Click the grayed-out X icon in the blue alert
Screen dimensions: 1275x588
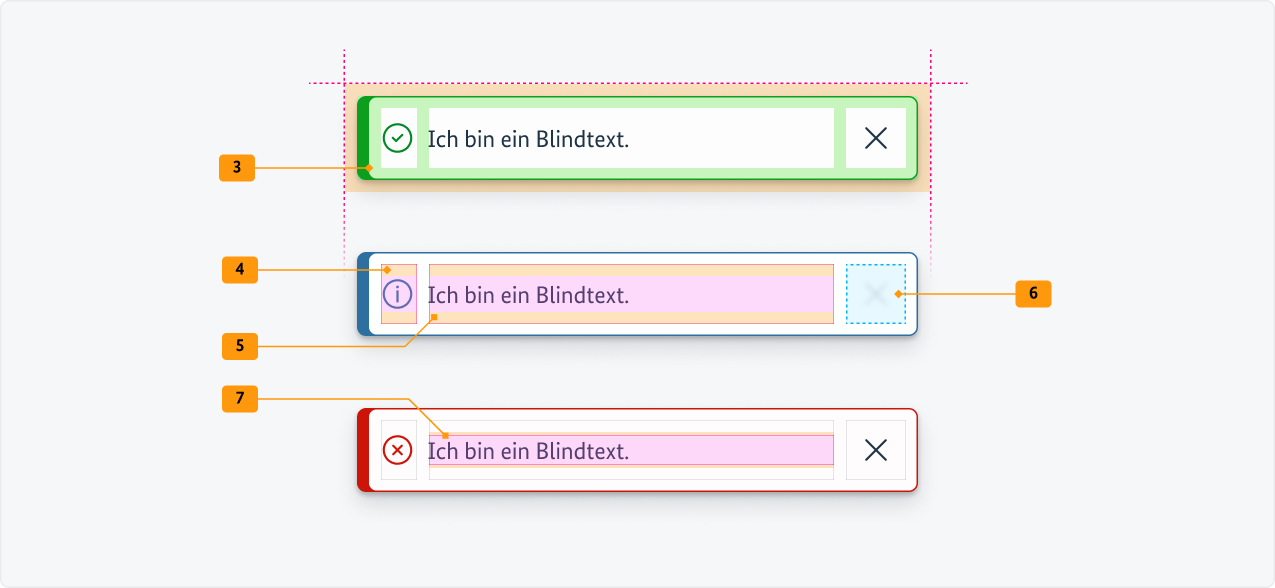click(x=875, y=294)
